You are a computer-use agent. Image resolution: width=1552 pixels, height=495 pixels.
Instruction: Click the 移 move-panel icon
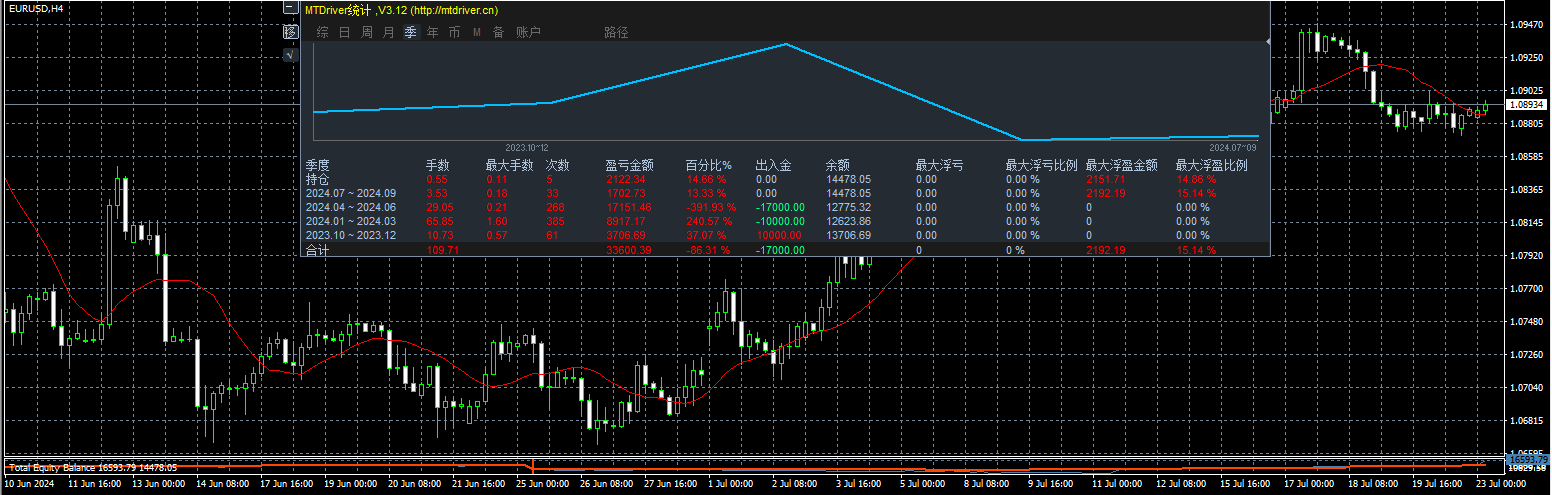pyautogui.click(x=291, y=32)
